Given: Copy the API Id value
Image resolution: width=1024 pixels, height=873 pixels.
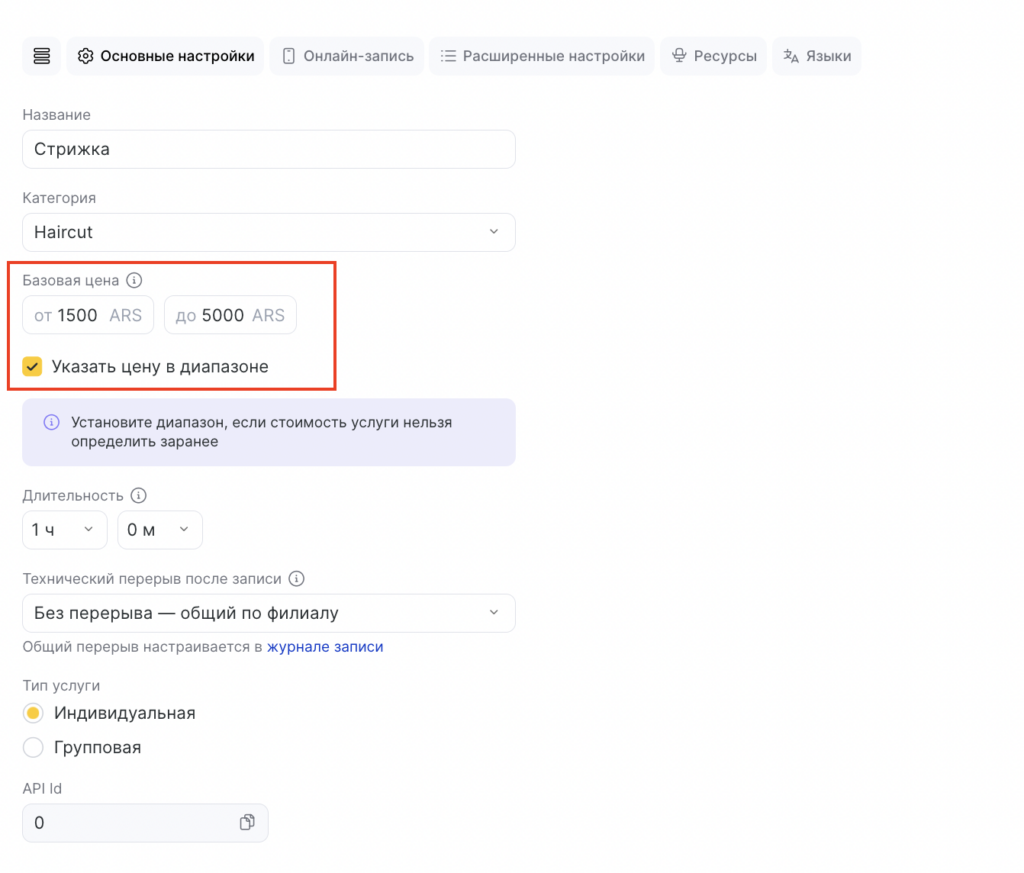Looking at the screenshot, I should click(247, 822).
